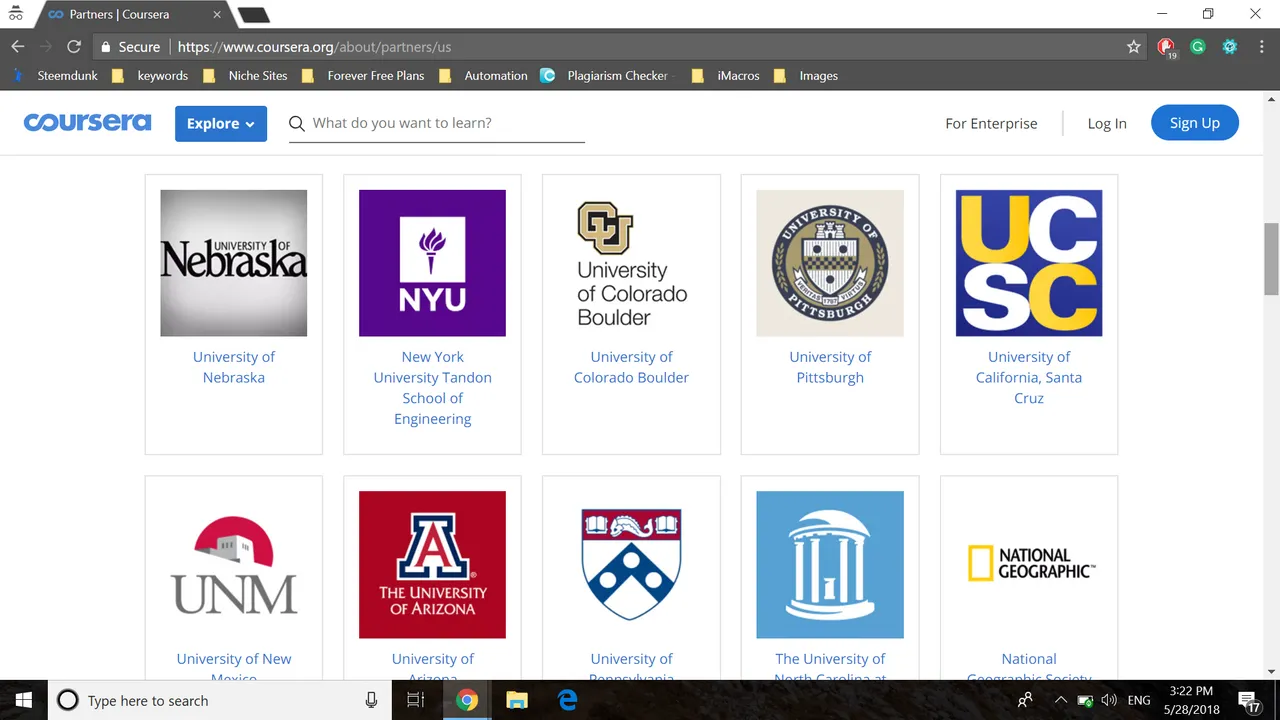The image size is (1280, 720).
Task: Click the scrollbar down arrow
Action: tap(1272, 672)
